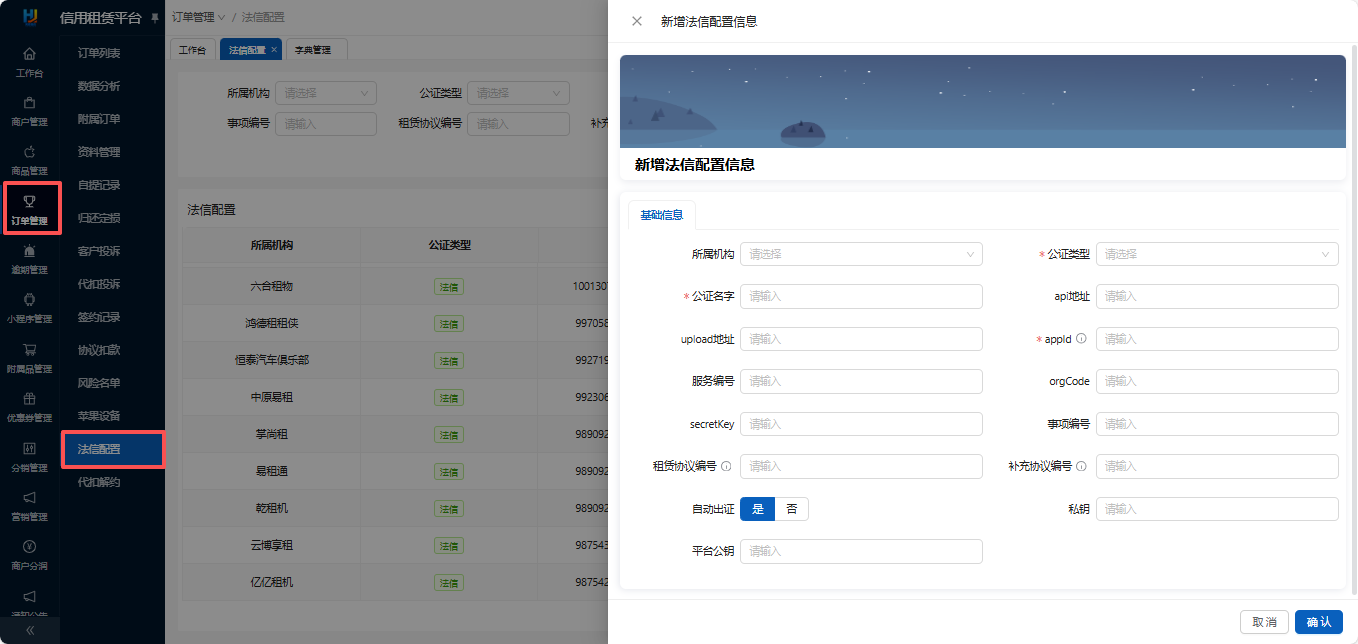Set 自动出证 to 否
The image size is (1358, 644).
(791, 509)
